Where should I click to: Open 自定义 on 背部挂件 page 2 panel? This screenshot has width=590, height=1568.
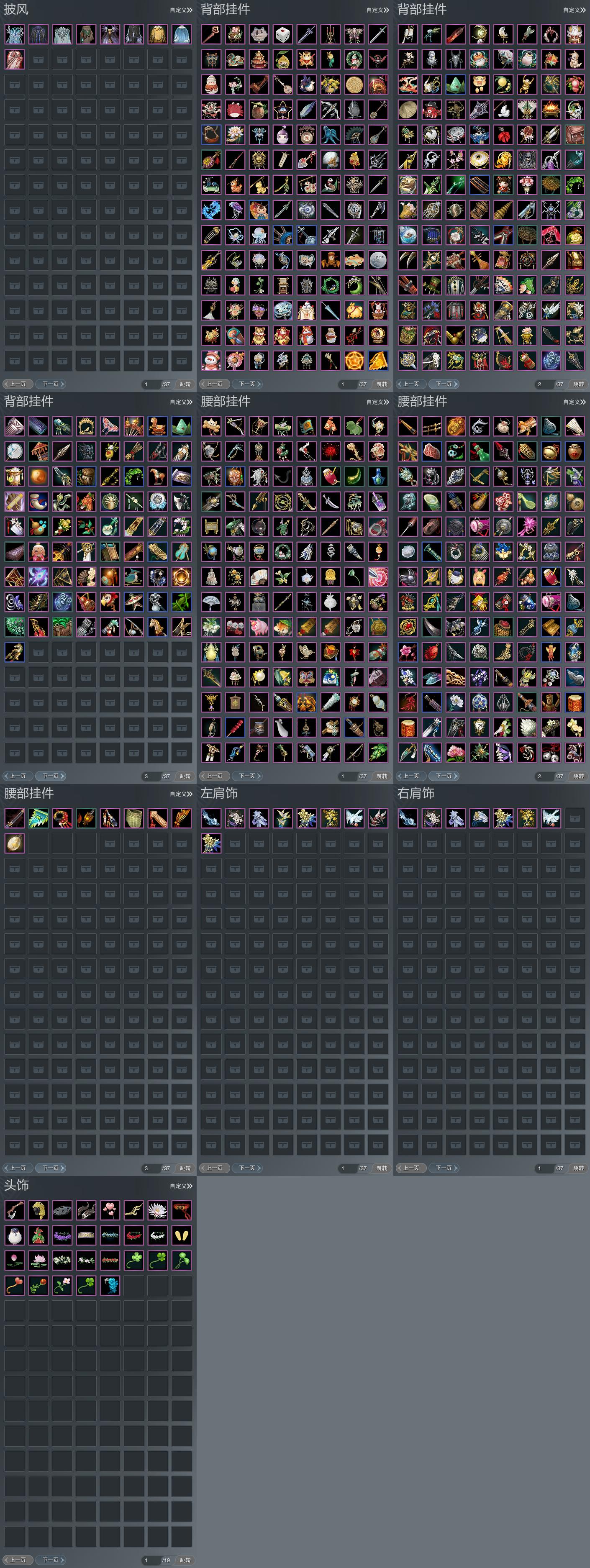click(574, 10)
